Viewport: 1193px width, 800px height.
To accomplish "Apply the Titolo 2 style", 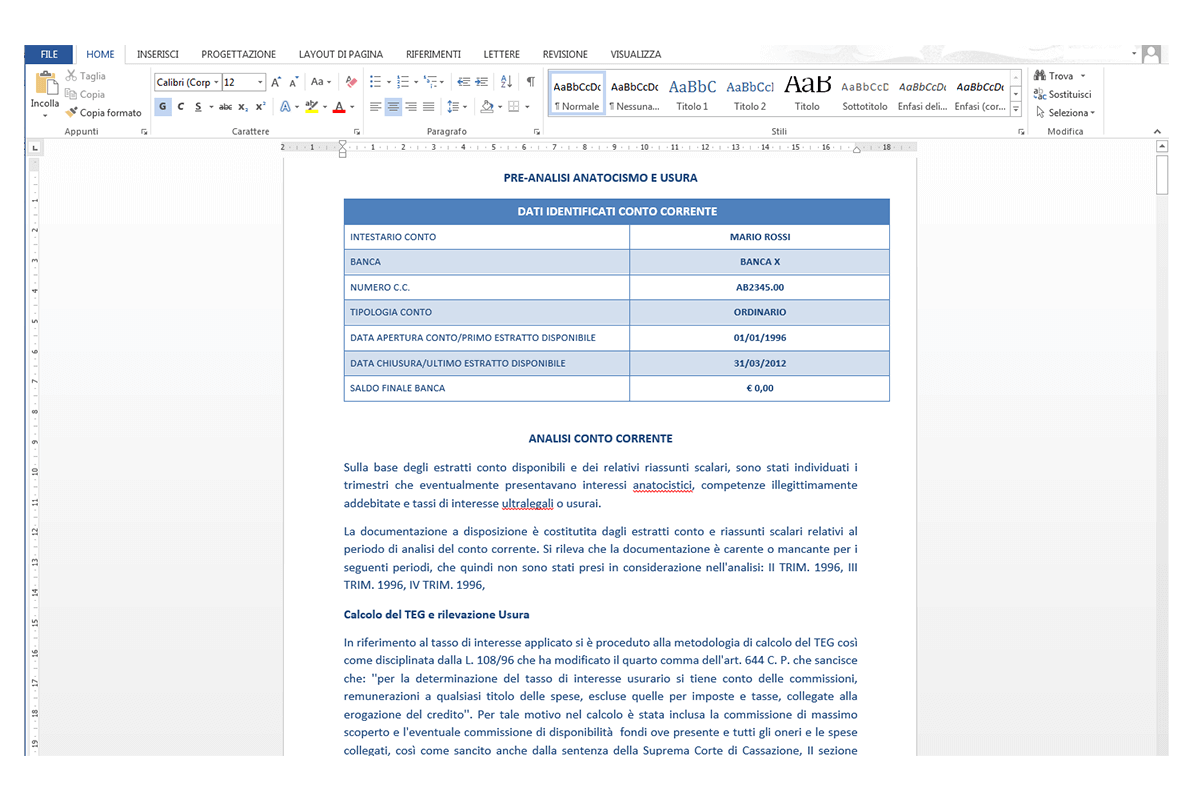I will [749, 94].
